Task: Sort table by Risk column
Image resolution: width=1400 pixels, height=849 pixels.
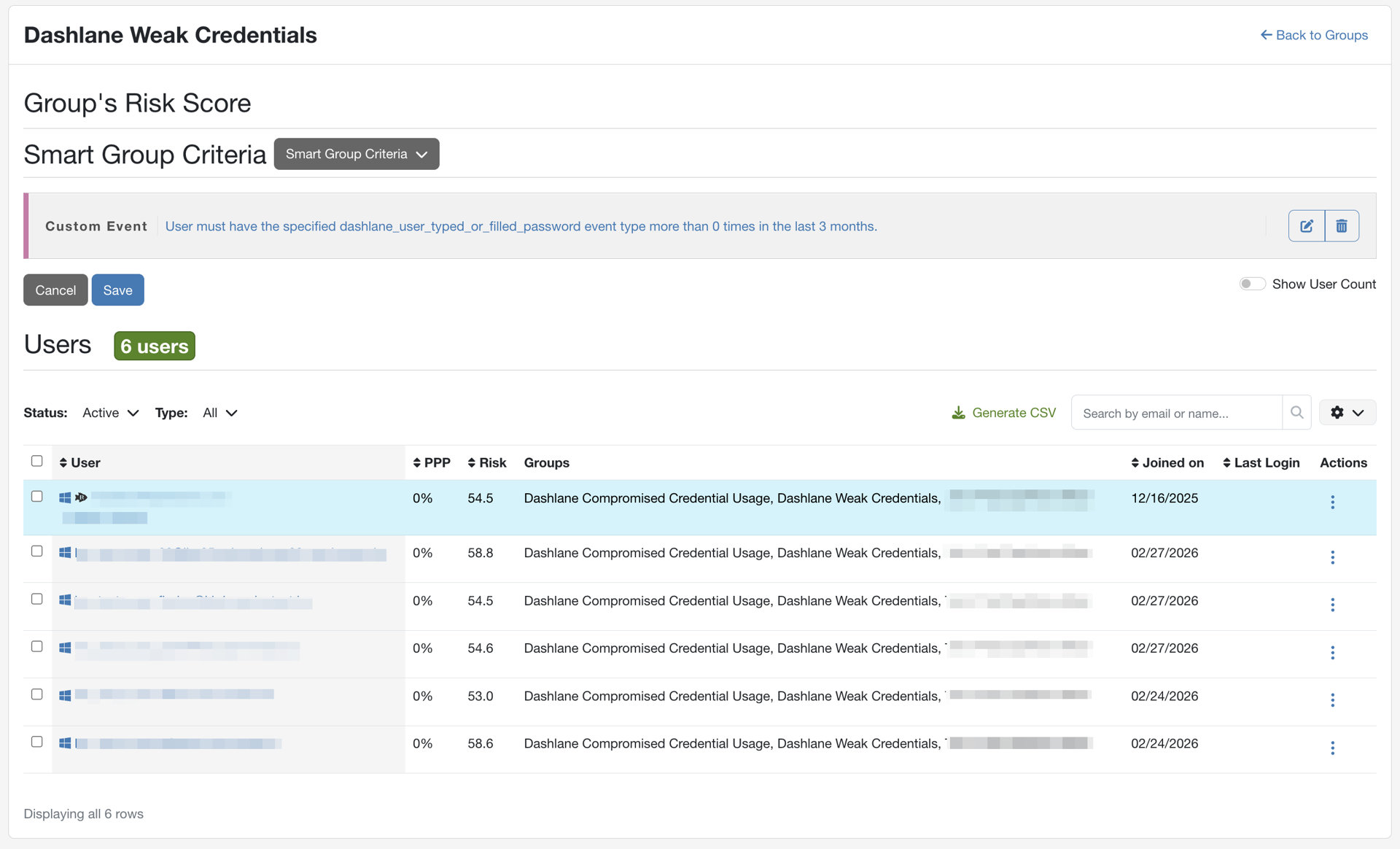Action: (487, 462)
